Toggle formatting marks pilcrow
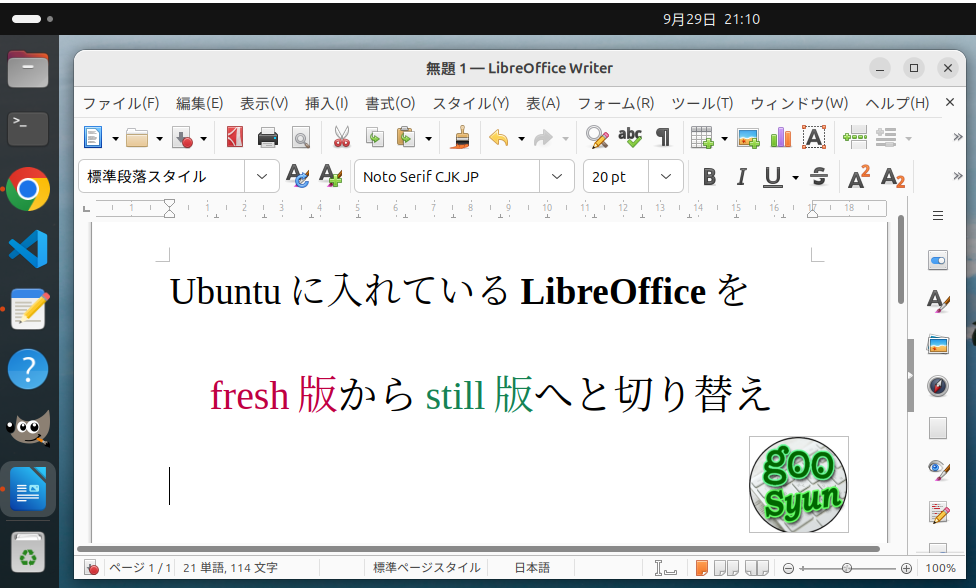Viewport: 976px width, 588px height. 664,138
